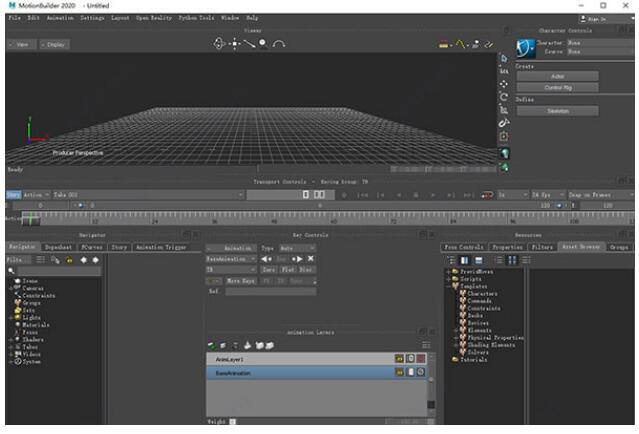This screenshot has height=434, width=639.
Task: Click the merge layers icon in Animation Layers
Action: click(247, 346)
